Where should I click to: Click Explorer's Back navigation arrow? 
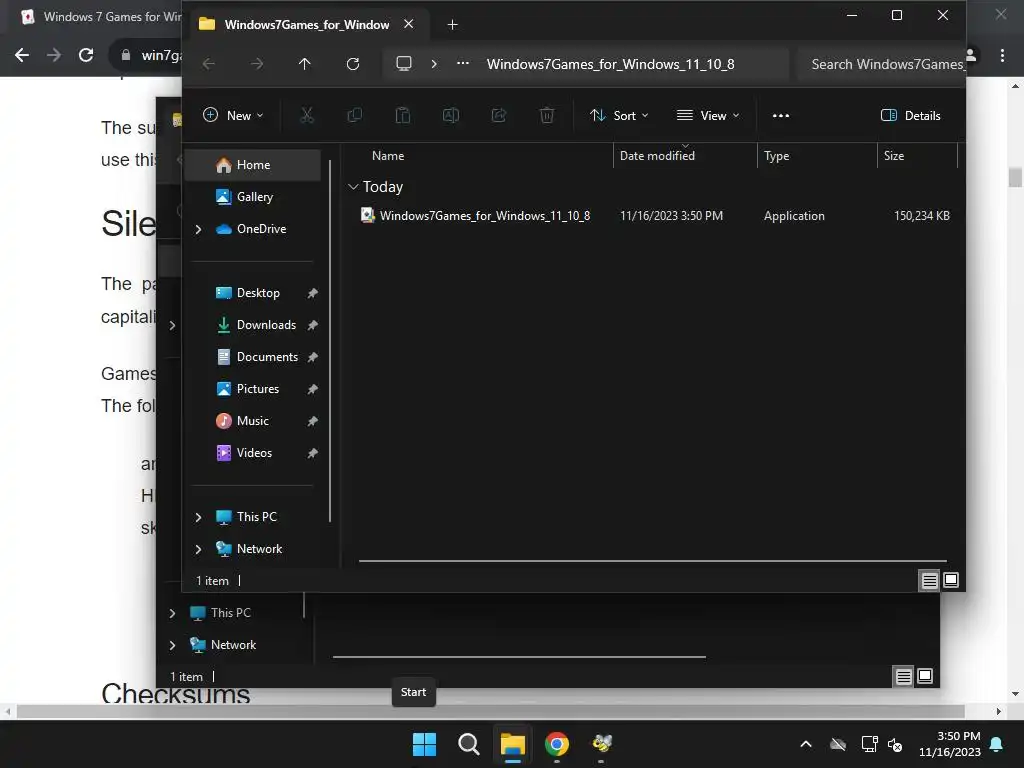(x=209, y=63)
